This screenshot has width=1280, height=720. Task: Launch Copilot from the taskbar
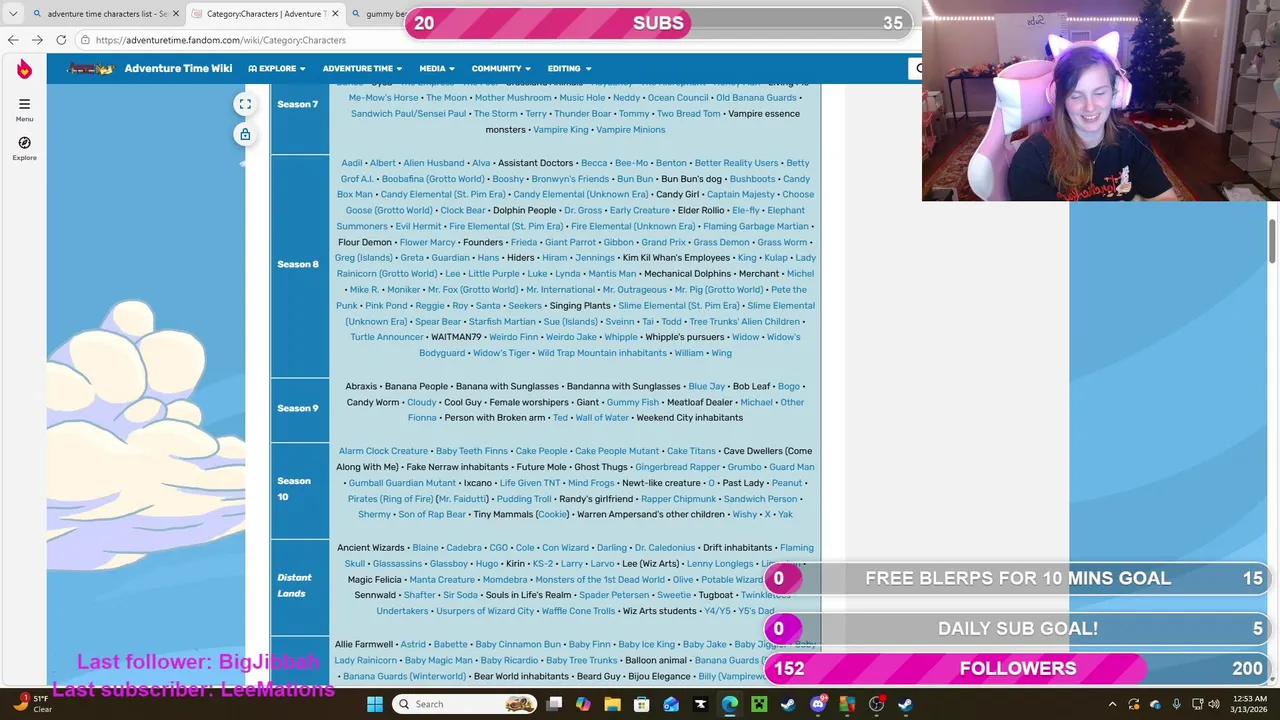click(x=584, y=704)
